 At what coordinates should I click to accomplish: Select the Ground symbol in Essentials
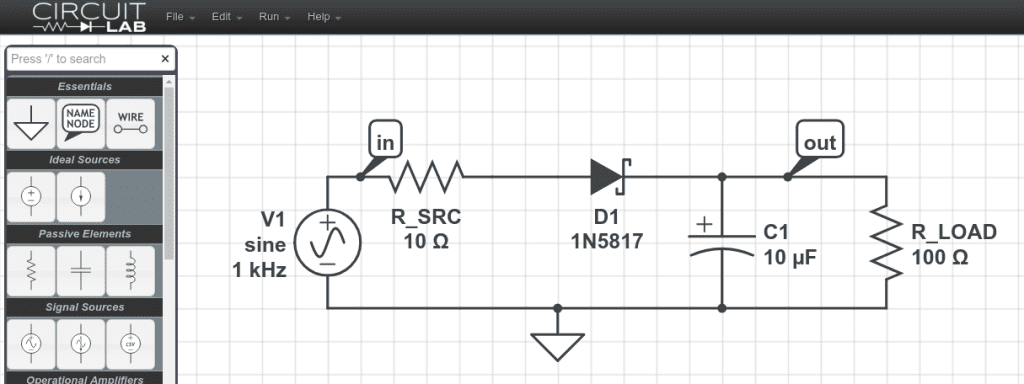pos(31,124)
